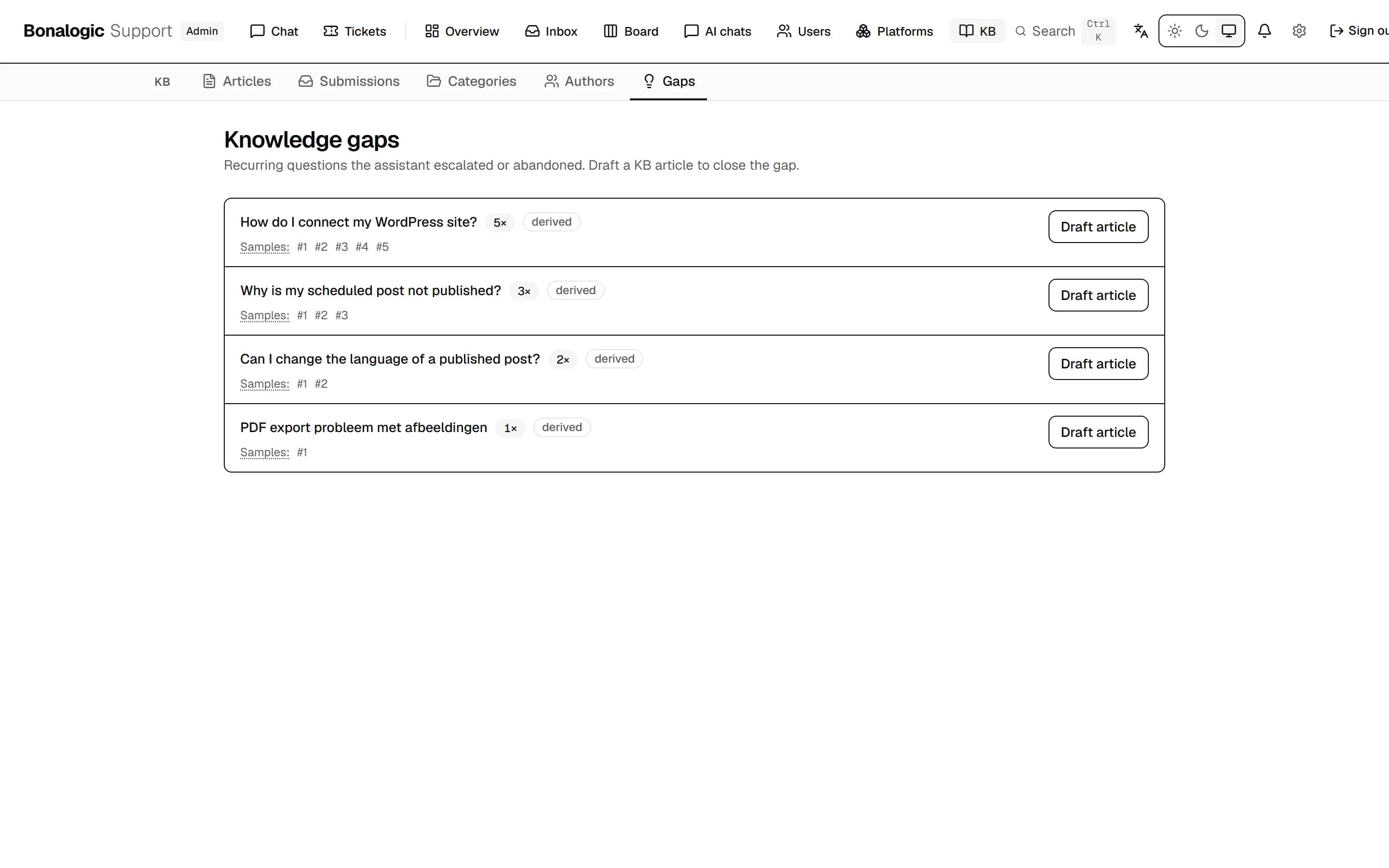The image size is (1389, 868).
Task: Open Inbox from top navigation
Action: 551,31
